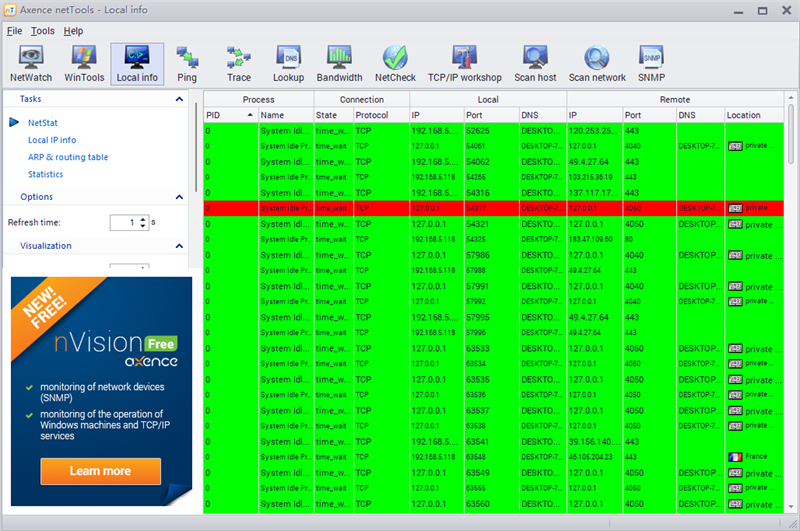This screenshot has height=531, width=800.
Task: Launch the Trace tool
Action: (x=239, y=64)
